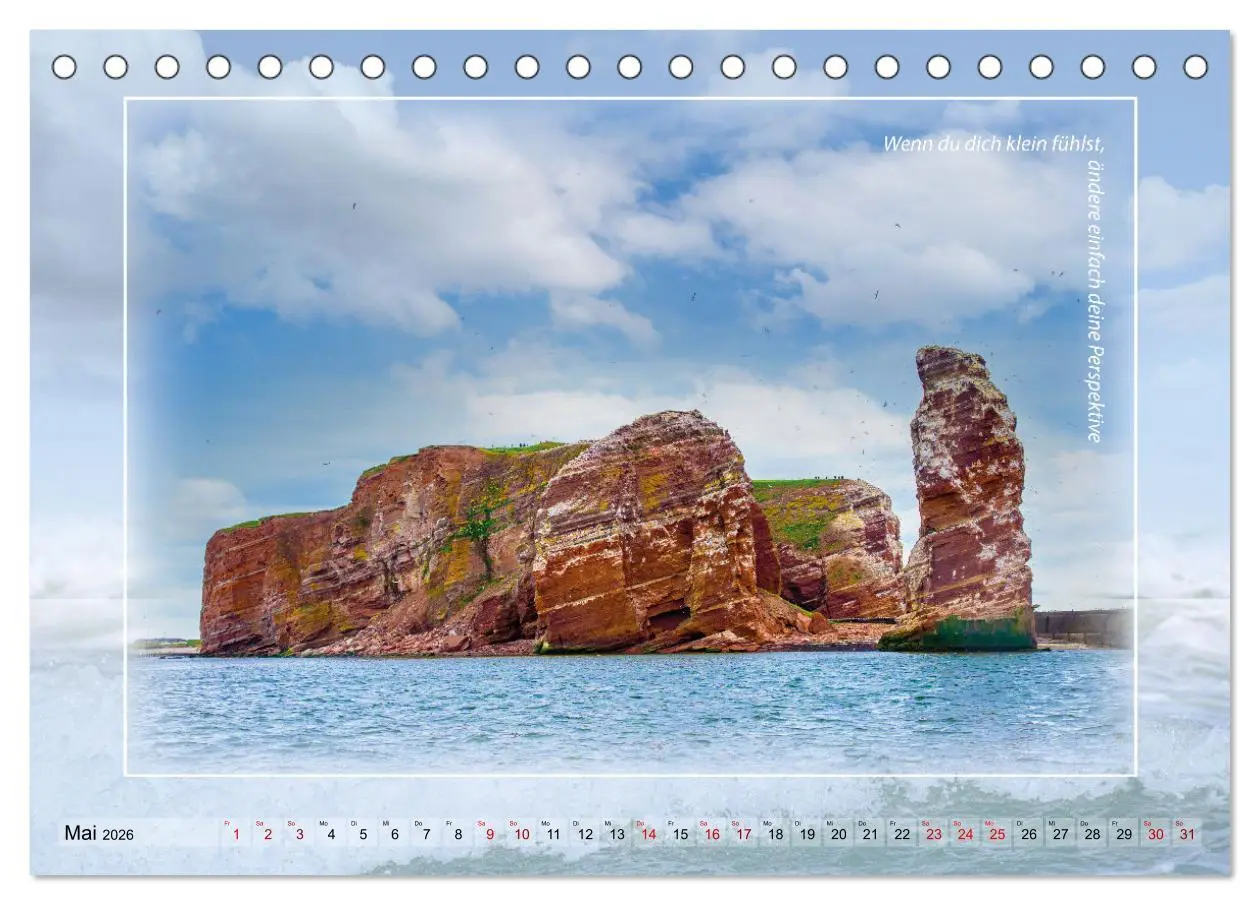The width and height of the screenshot is (1260, 905).
Task: Click day 29 in the date row
Action: (x=1123, y=833)
